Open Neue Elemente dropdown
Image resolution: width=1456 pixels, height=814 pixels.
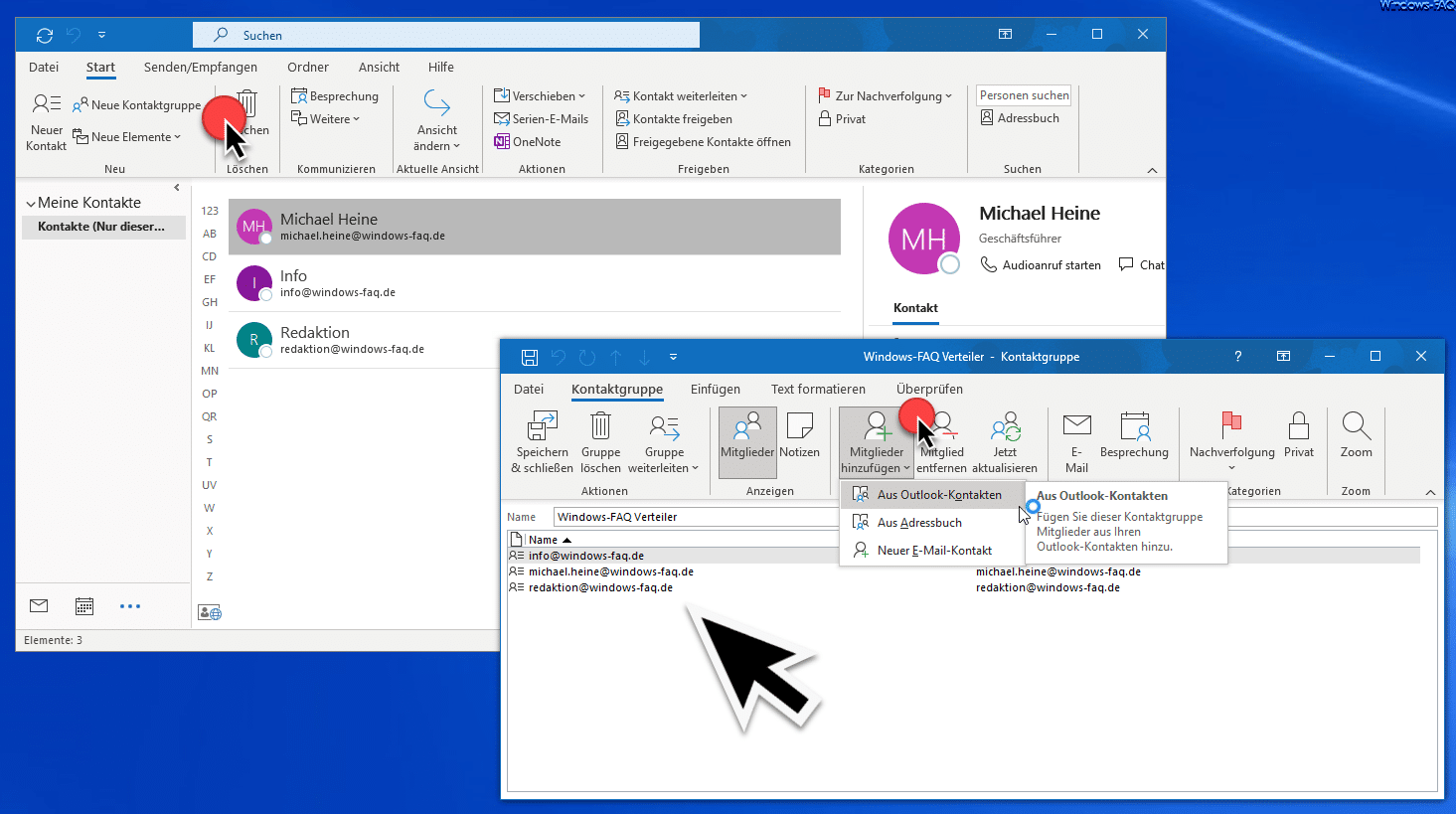(127, 137)
